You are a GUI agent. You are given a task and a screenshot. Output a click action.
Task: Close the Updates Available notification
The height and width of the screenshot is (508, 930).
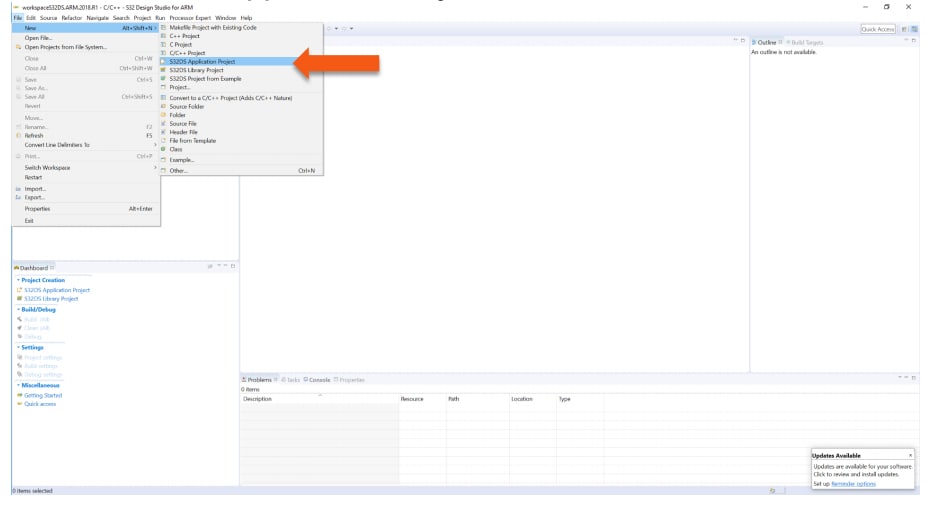point(910,455)
